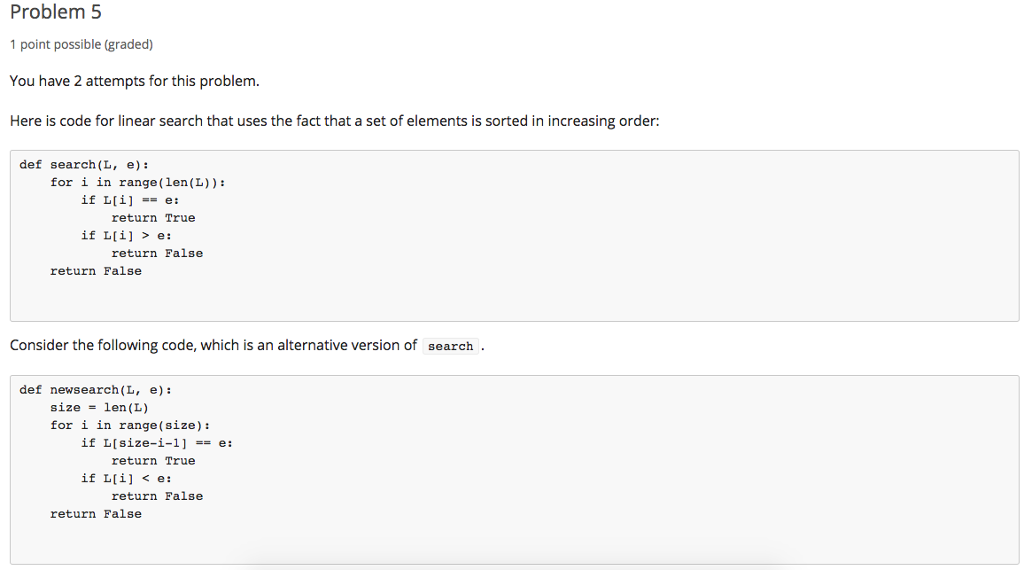This screenshot has height=570, width=1024.
Task: Click the "size = len(L)" line
Action: click(x=99, y=407)
